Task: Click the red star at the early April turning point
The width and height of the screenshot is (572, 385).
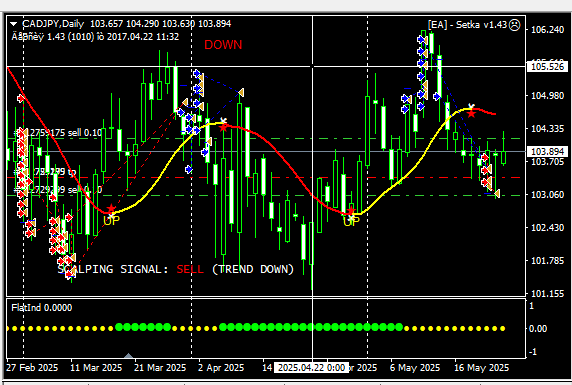Action: point(223,127)
